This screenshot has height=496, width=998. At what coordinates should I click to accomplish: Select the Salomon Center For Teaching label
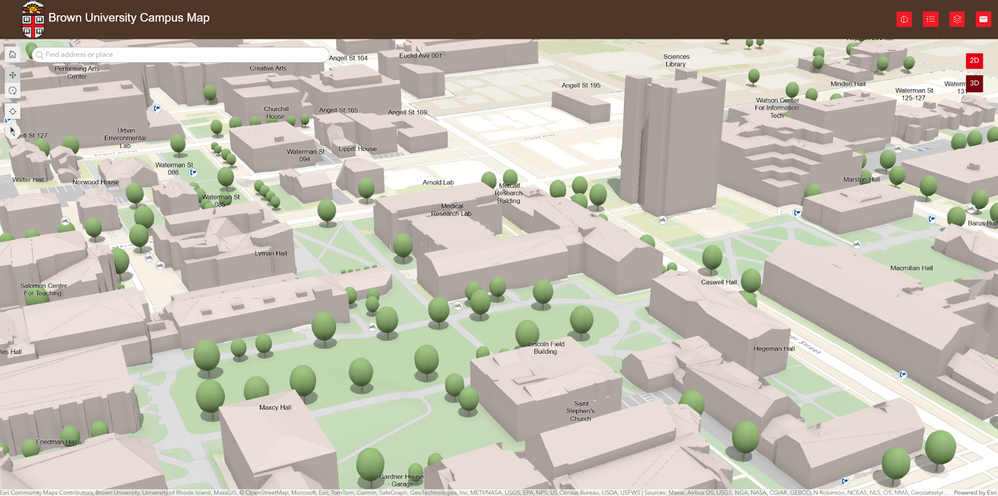coord(43,290)
